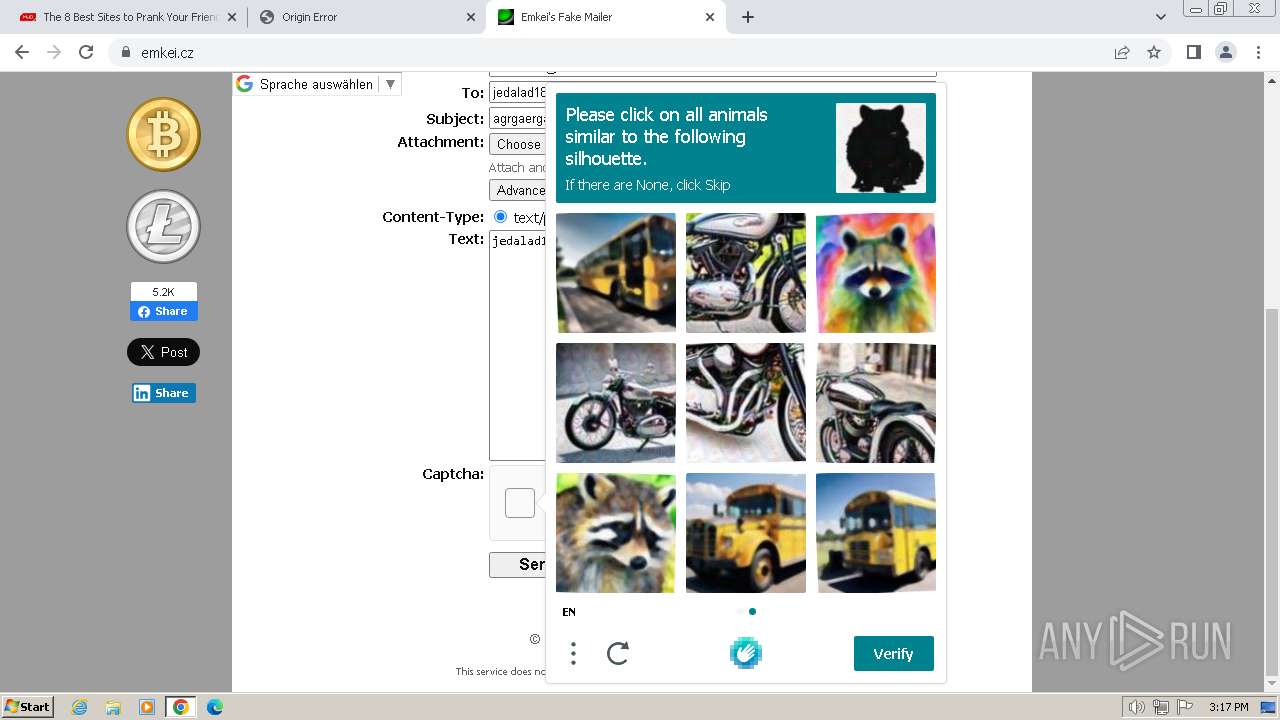
Task: Click the Litecoin donation coin icon
Action: tap(163, 226)
